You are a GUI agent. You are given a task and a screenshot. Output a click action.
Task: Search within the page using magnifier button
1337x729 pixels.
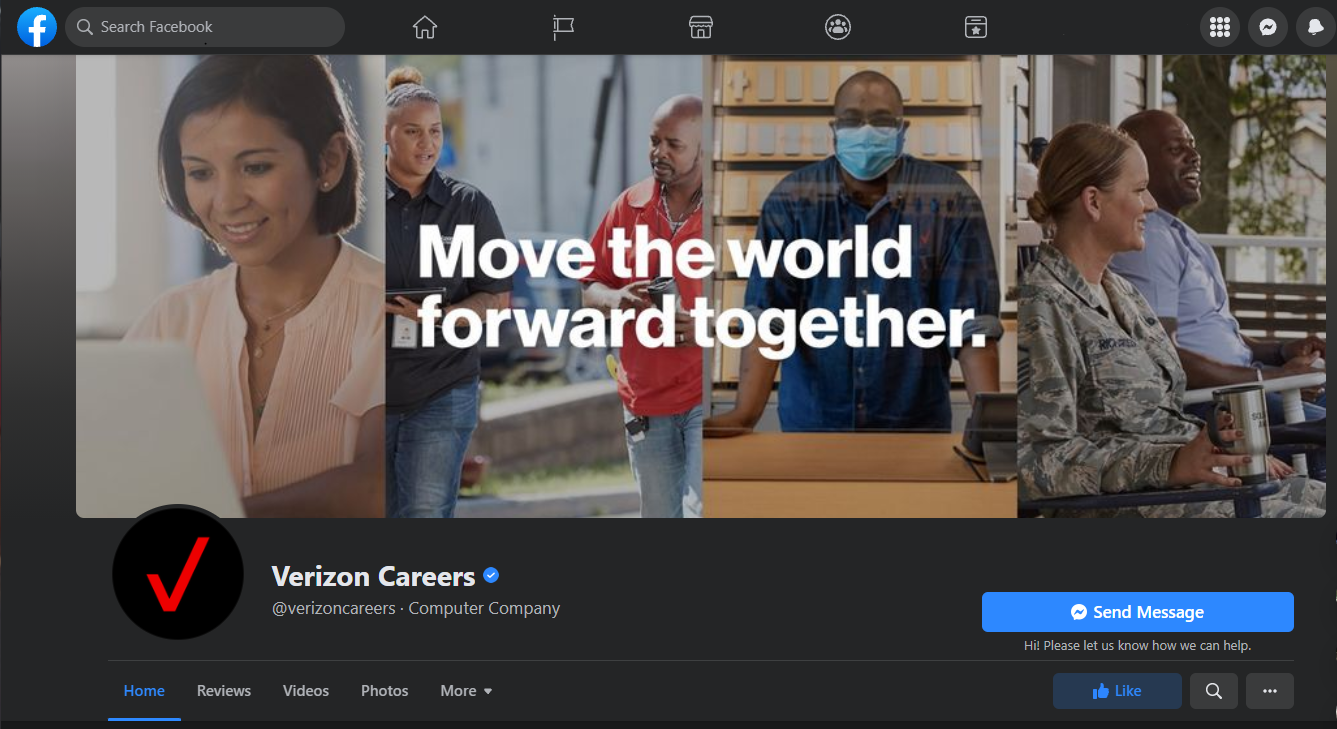(1214, 691)
